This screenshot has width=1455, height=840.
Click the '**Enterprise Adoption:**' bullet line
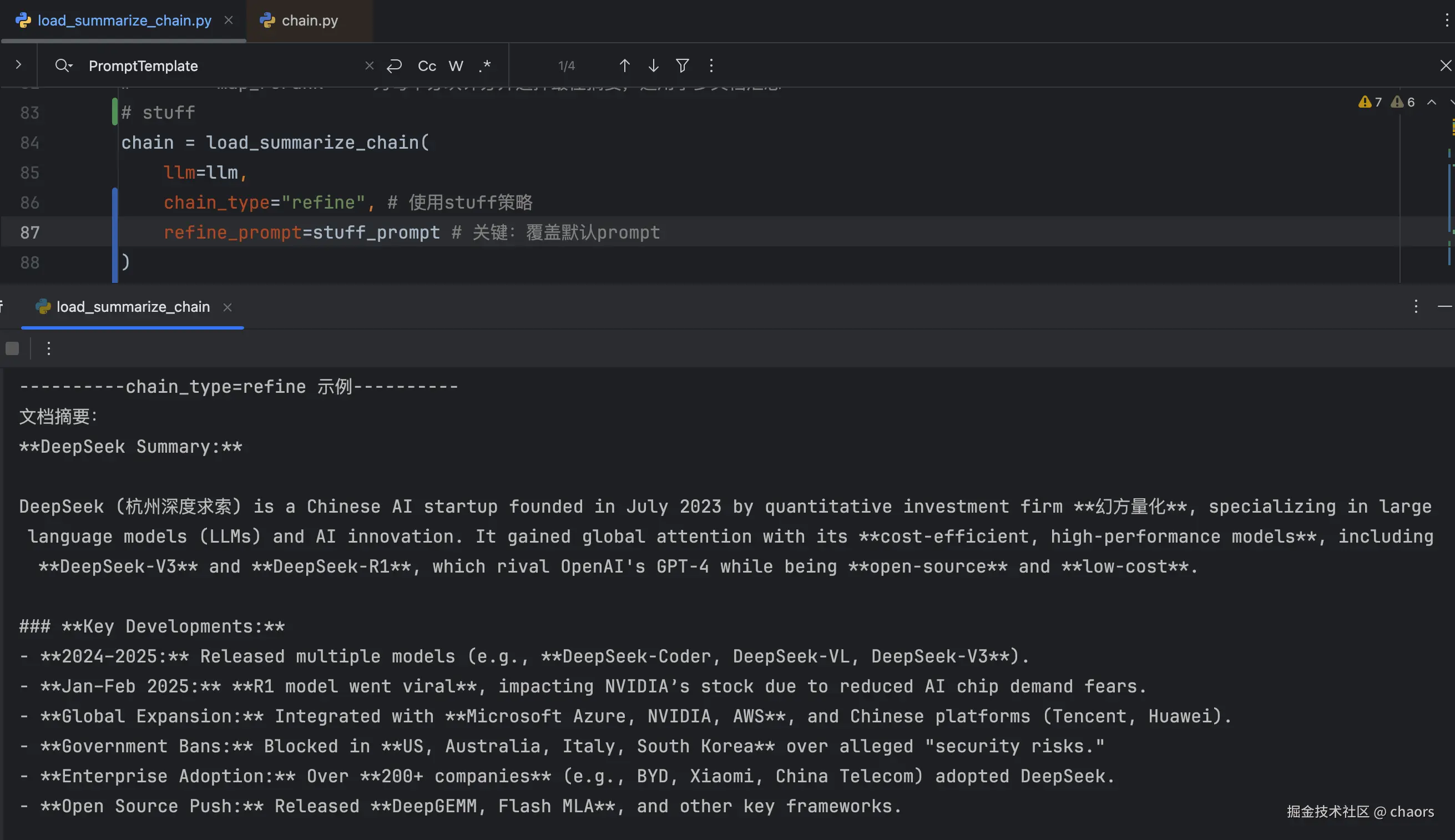pyautogui.click(x=567, y=777)
